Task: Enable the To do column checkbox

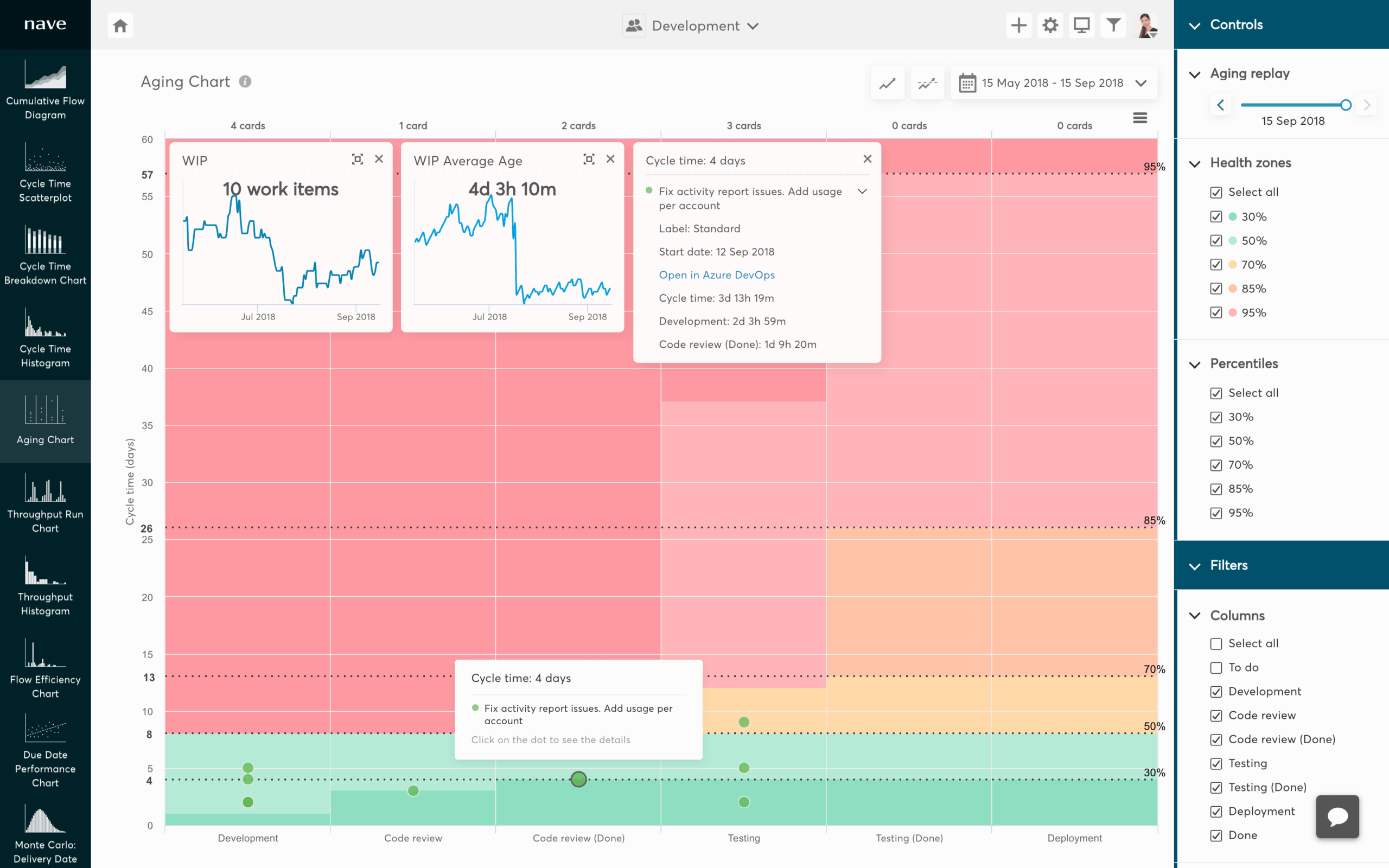Action: pyautogui.click(x=1218, y=667)
